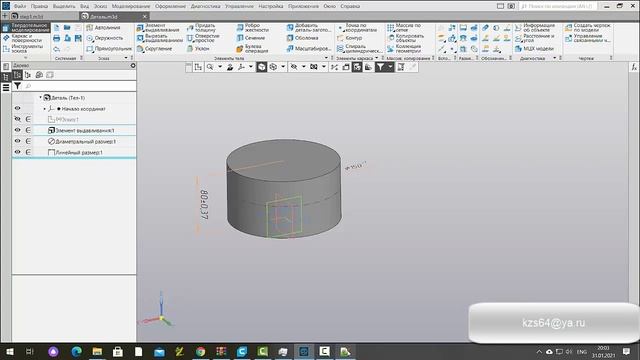Select the Окружность circle tool
Viewport: 640px width, 360px height.
coord(104,38)
